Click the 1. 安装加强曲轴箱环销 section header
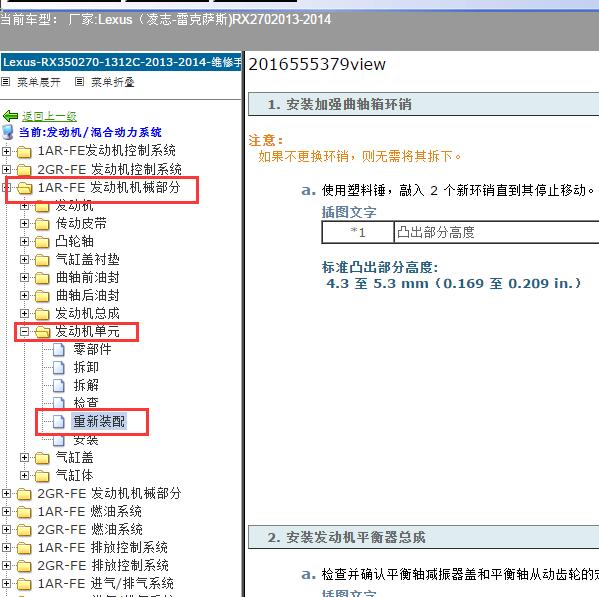The image size is (599, 597). (x=424, y=104)
